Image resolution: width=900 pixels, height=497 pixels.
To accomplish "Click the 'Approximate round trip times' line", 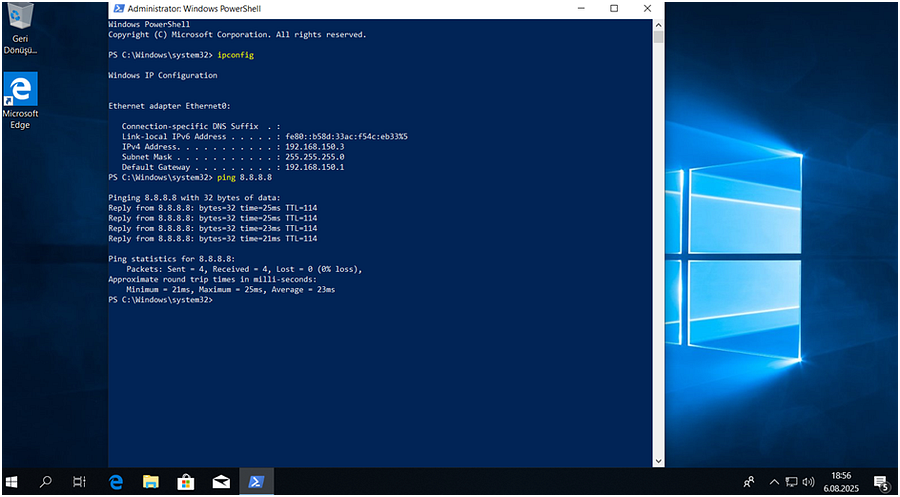I will [212, 279].
